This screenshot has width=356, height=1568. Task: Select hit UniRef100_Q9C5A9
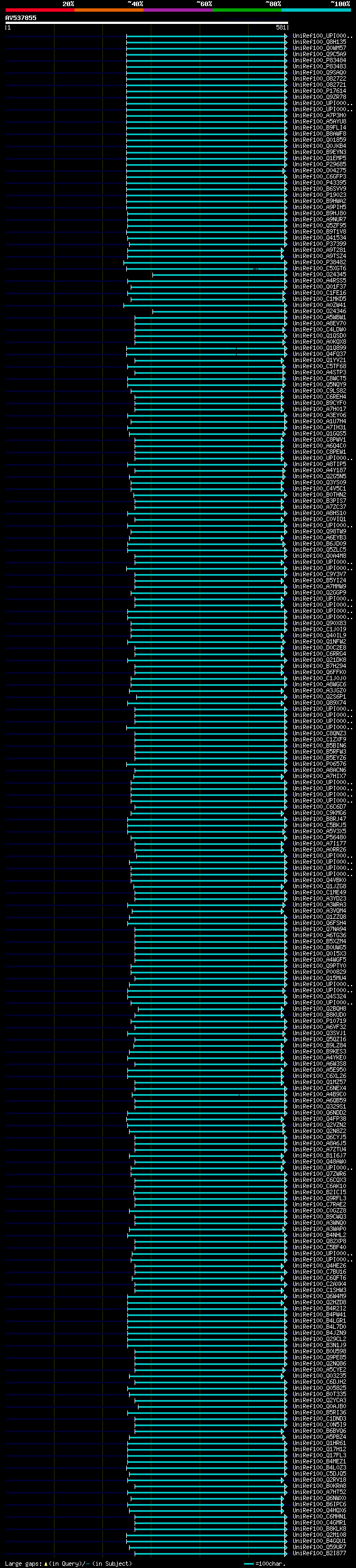[319, 55]
